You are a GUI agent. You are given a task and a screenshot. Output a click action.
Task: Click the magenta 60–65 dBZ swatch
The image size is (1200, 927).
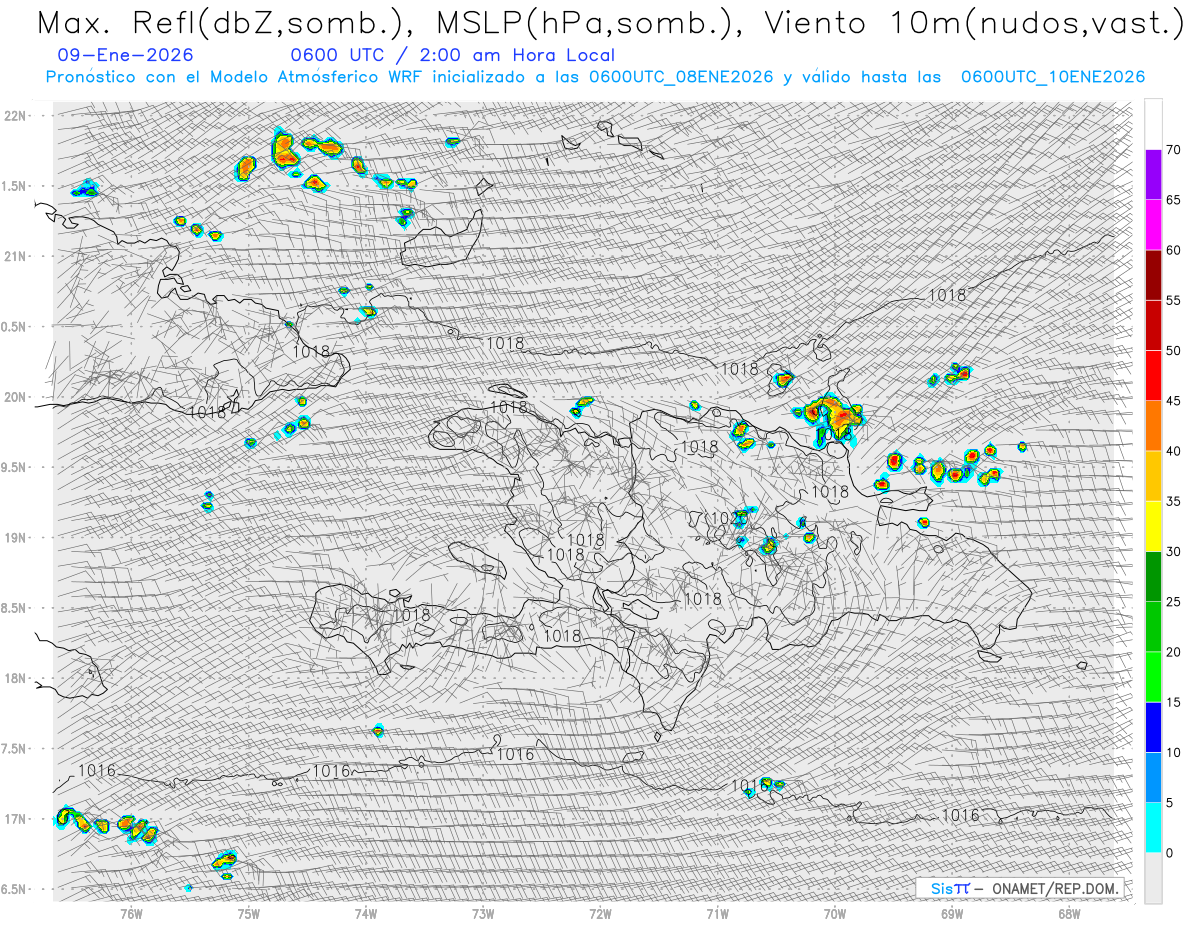pos(1153,225)
